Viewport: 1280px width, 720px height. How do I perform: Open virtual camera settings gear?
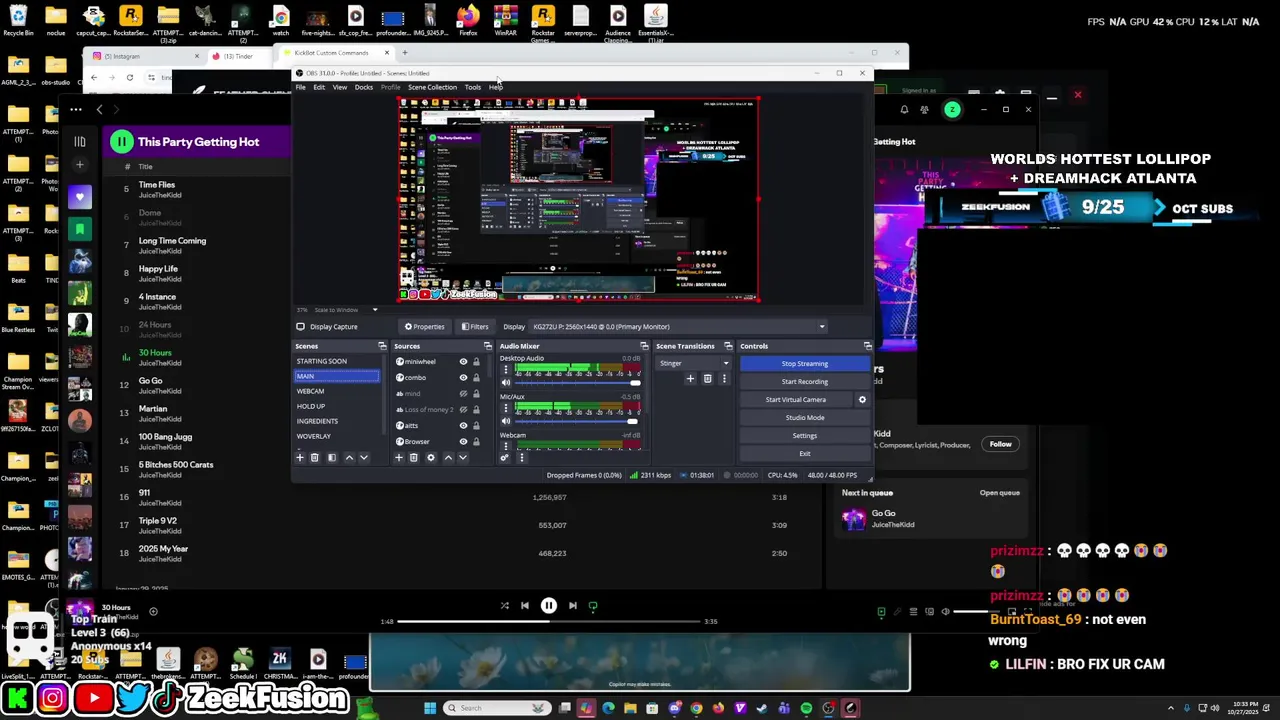[862, 400]
